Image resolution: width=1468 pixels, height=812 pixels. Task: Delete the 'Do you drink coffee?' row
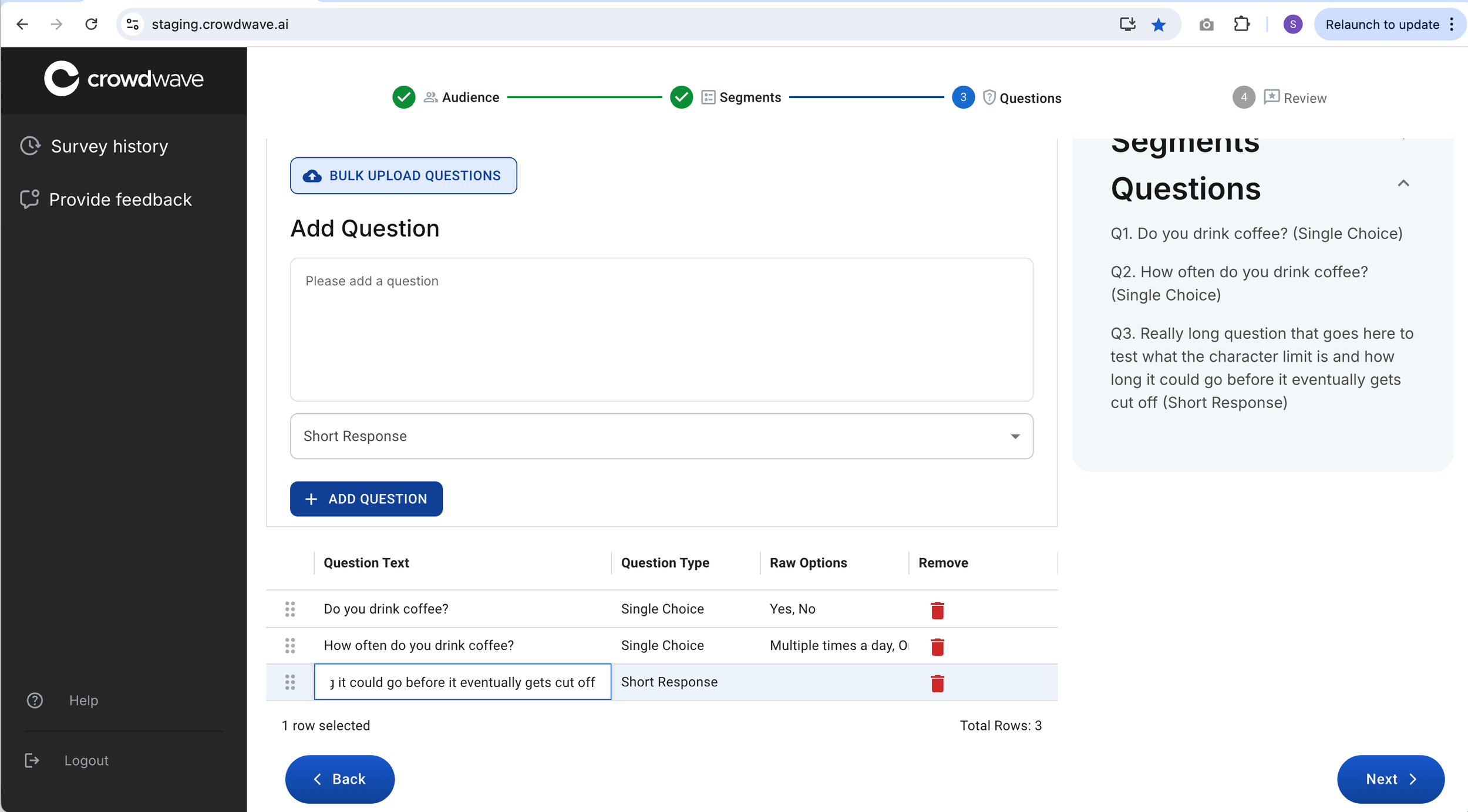pyautogui.click(x=937, y=610)
